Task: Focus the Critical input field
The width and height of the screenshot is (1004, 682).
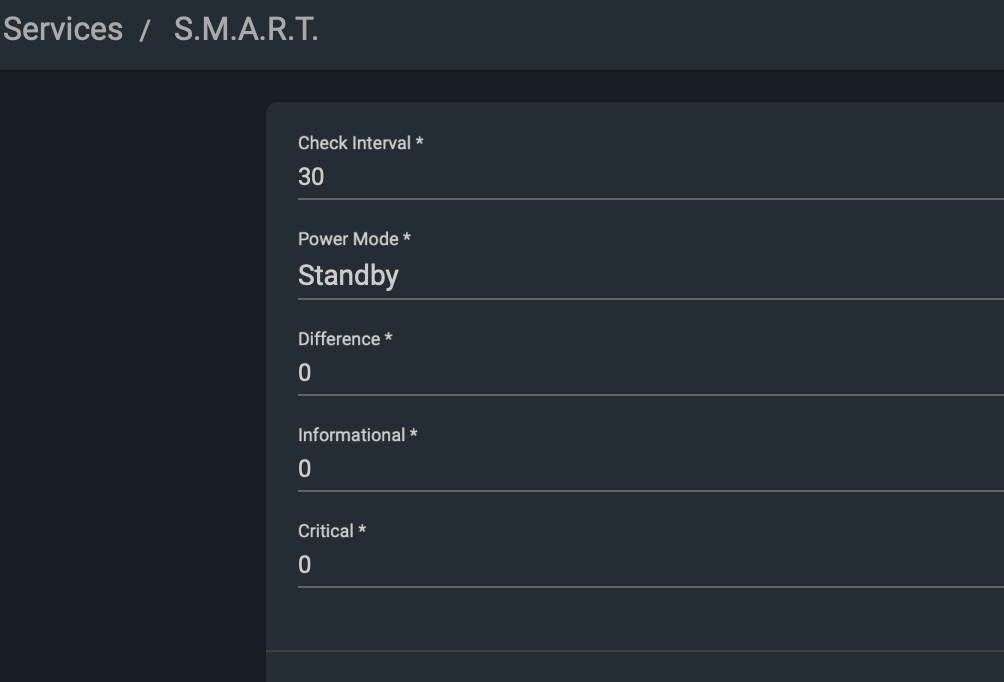Action: [x=650, y=565]
